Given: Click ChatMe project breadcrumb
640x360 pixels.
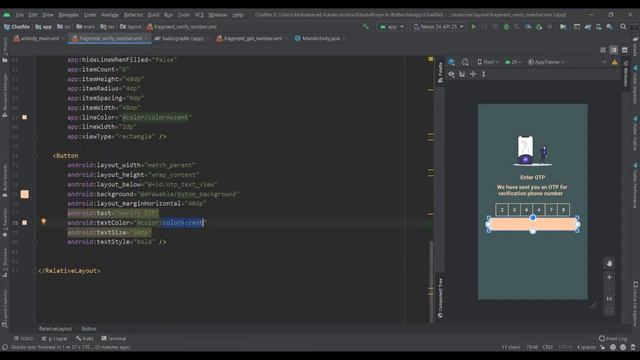Looking at the screenshot, I should 17,27.
